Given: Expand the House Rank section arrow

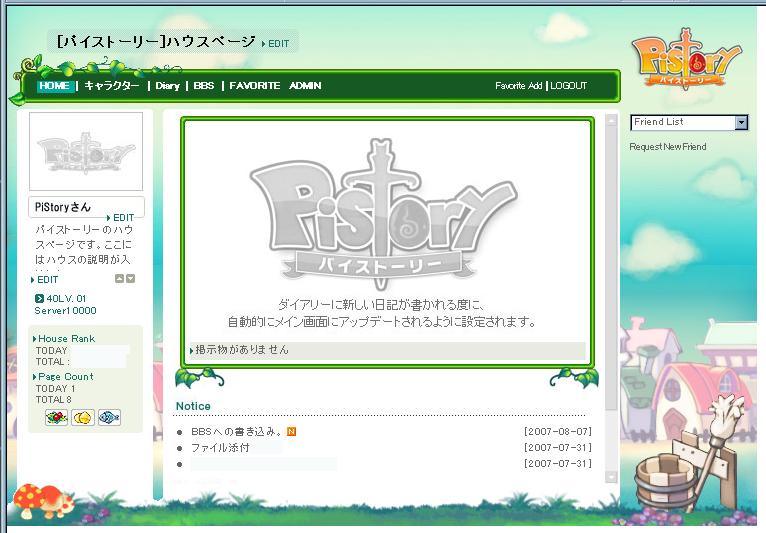Looking at the screenshot, I should point(35,339).
